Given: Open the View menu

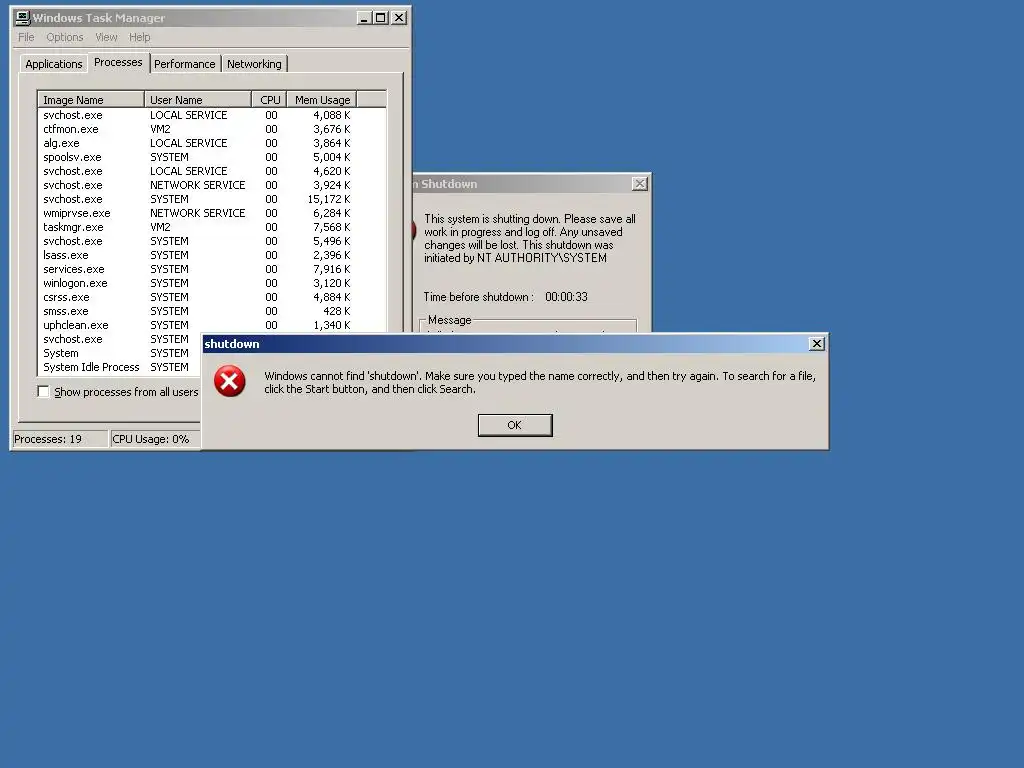Looking at the screenshot, I should pos(106,37).
